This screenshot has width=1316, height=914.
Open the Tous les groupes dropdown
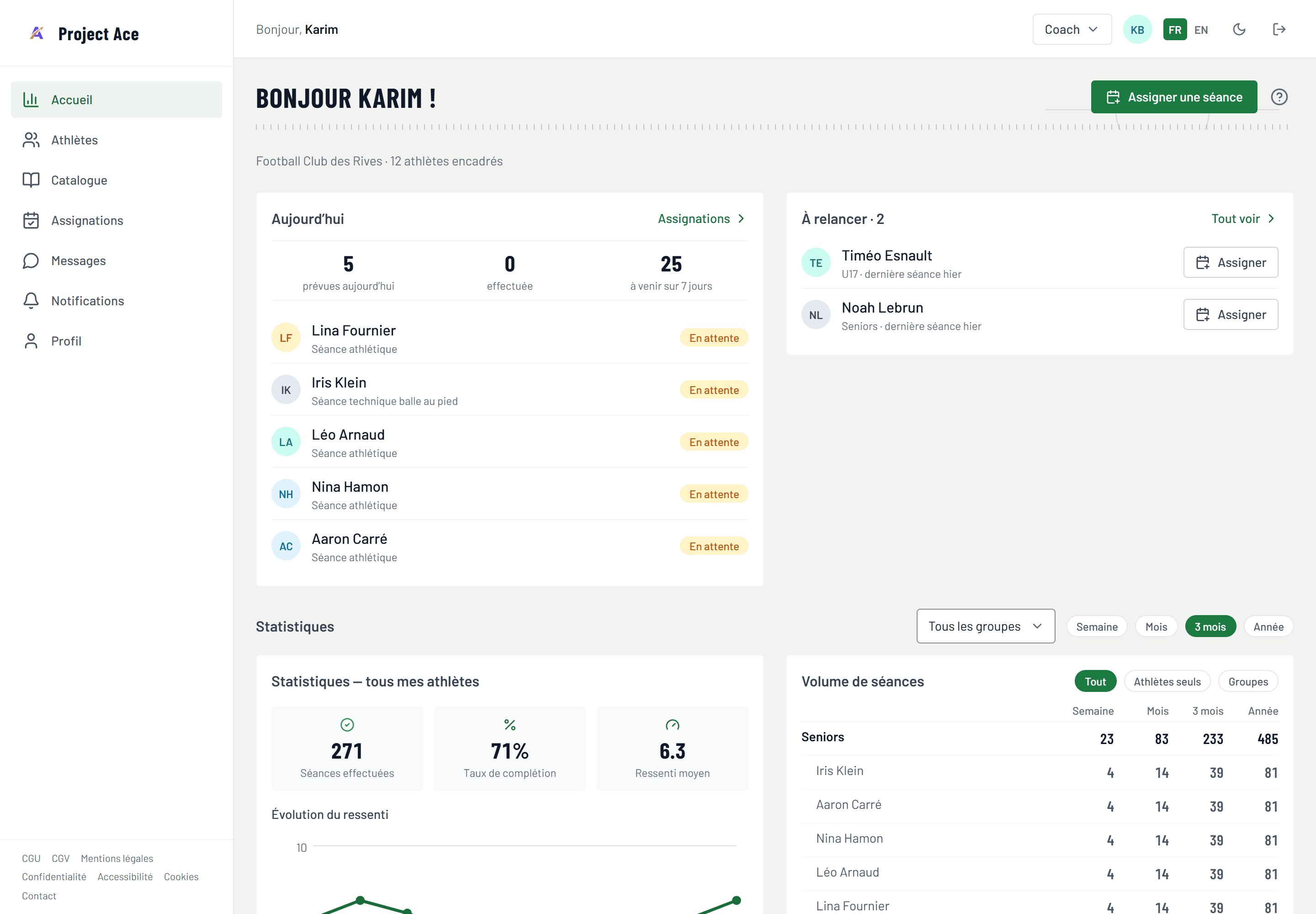pos(986,626)
